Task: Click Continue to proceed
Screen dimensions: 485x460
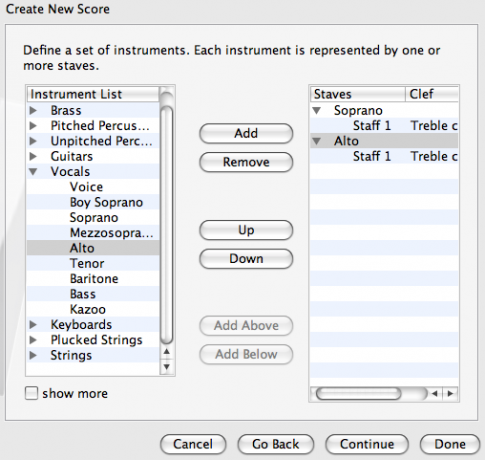Action: click(x=367, y=444)
